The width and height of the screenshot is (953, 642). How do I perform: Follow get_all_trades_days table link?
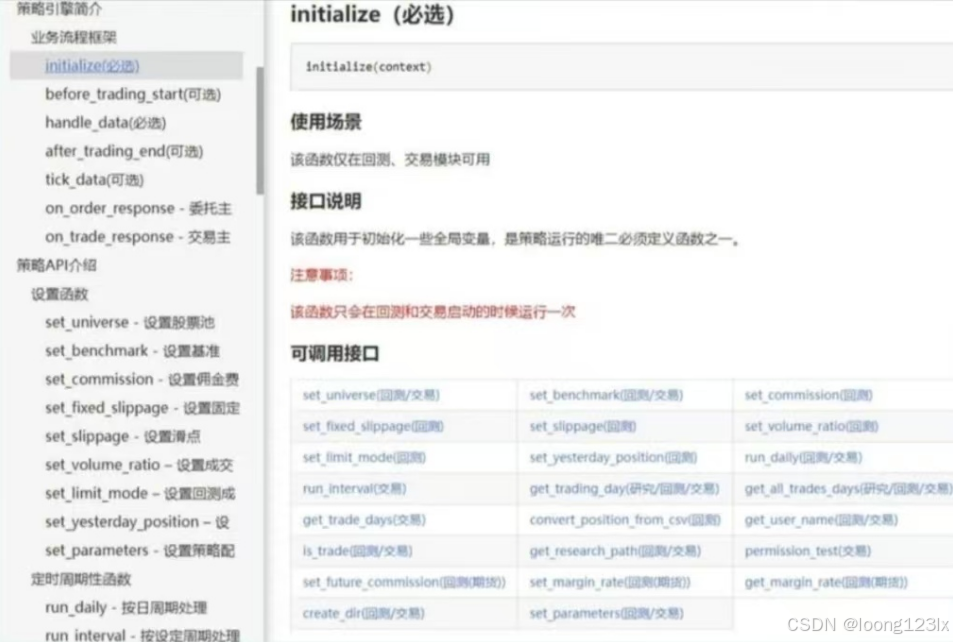848,489
